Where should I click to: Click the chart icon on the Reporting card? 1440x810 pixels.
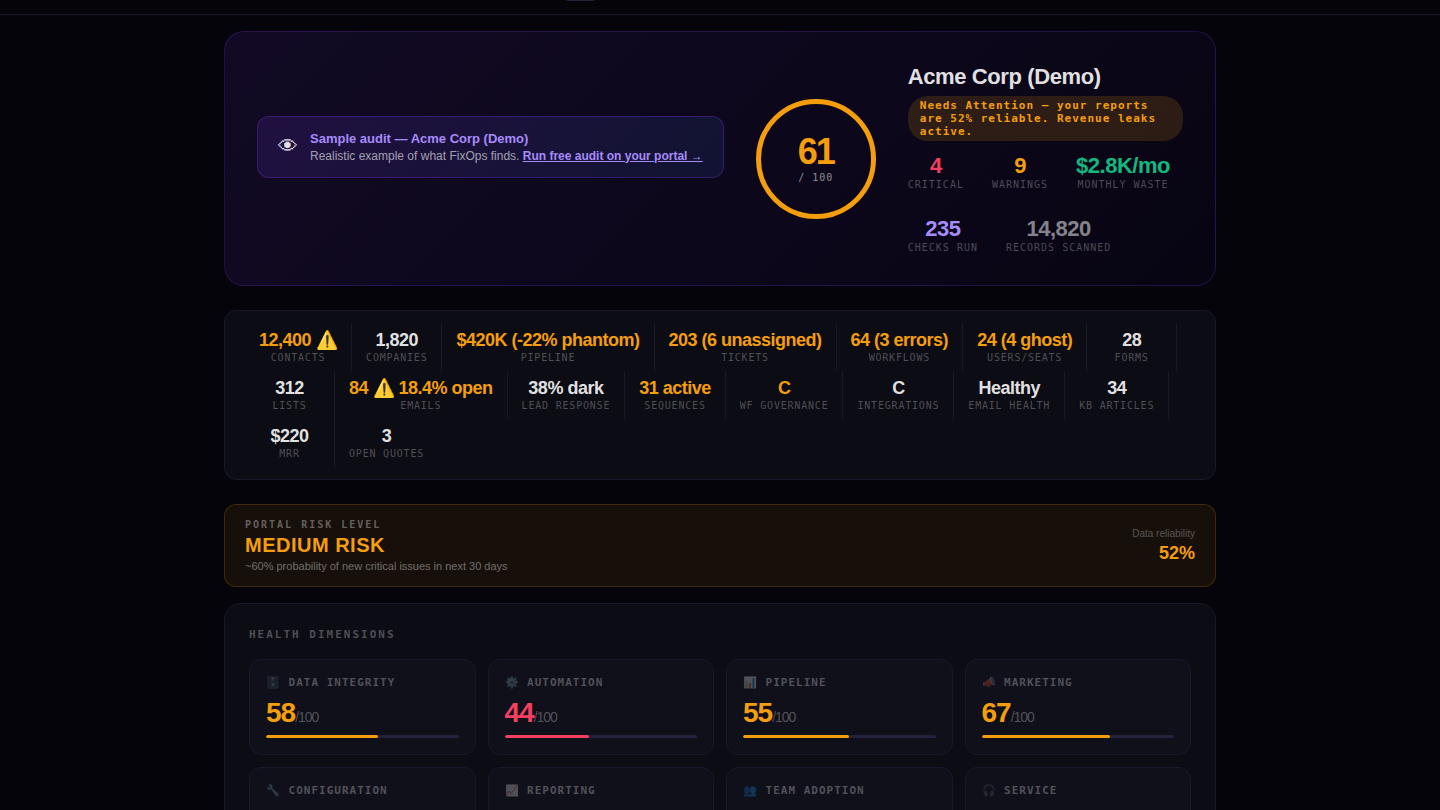click(512, 790)
